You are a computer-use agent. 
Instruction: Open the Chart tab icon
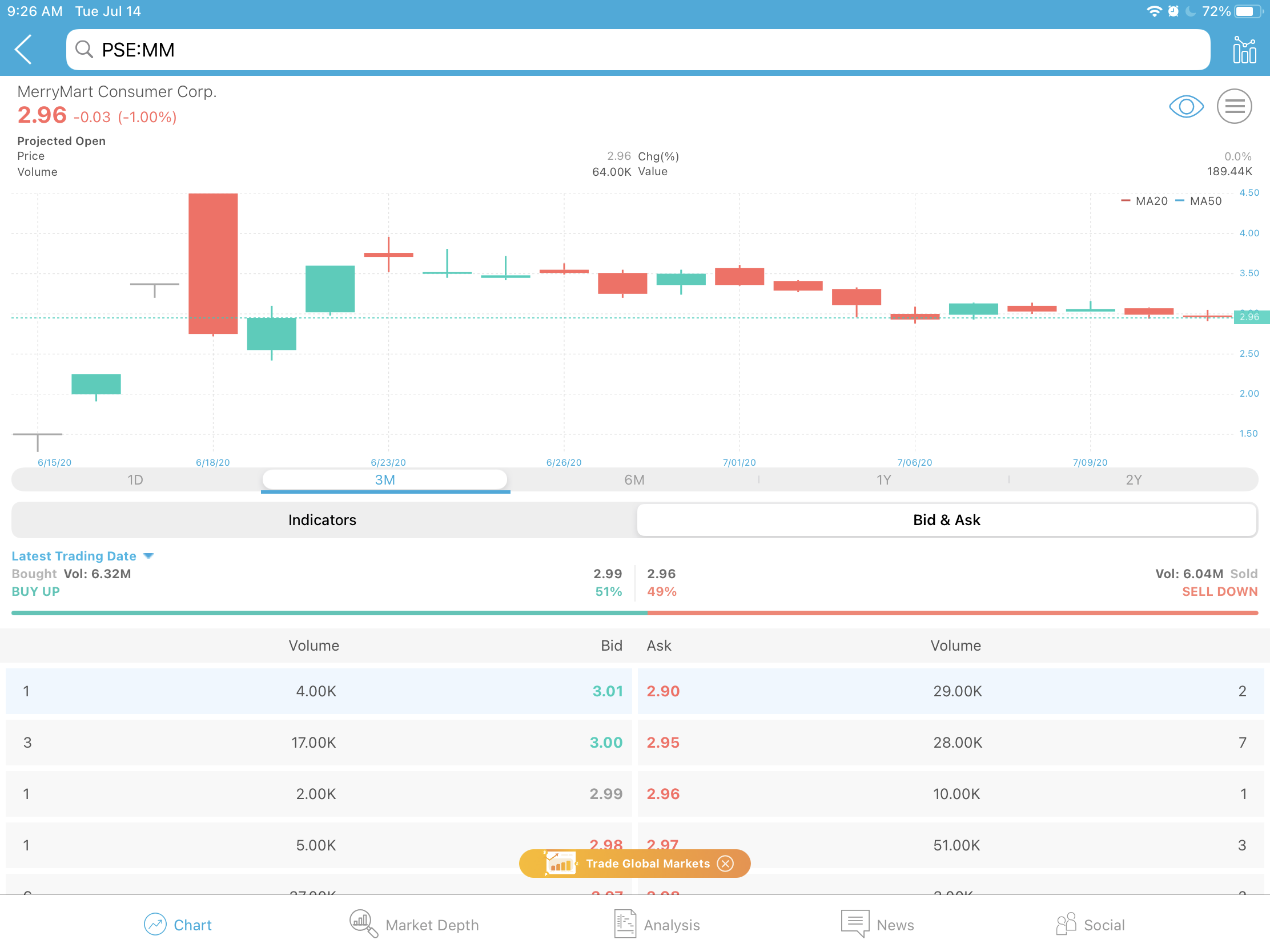tap(155, 925)
